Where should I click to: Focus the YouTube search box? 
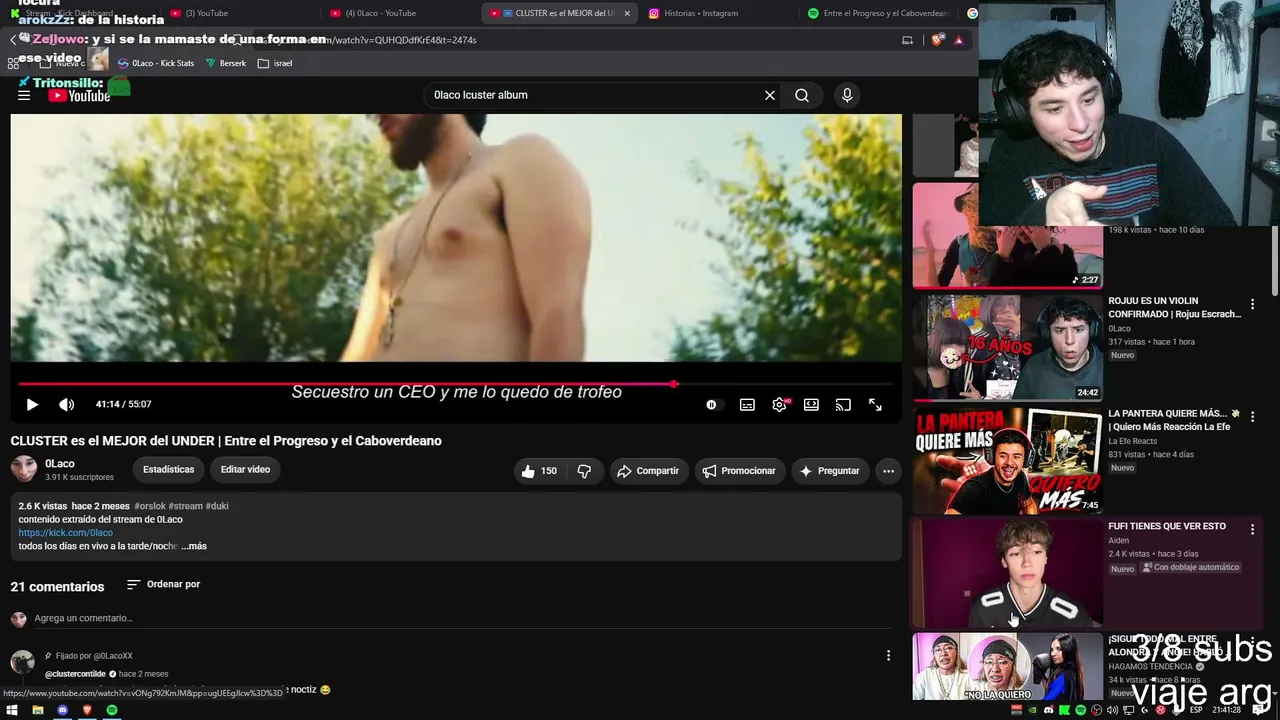tap(595, 95)
